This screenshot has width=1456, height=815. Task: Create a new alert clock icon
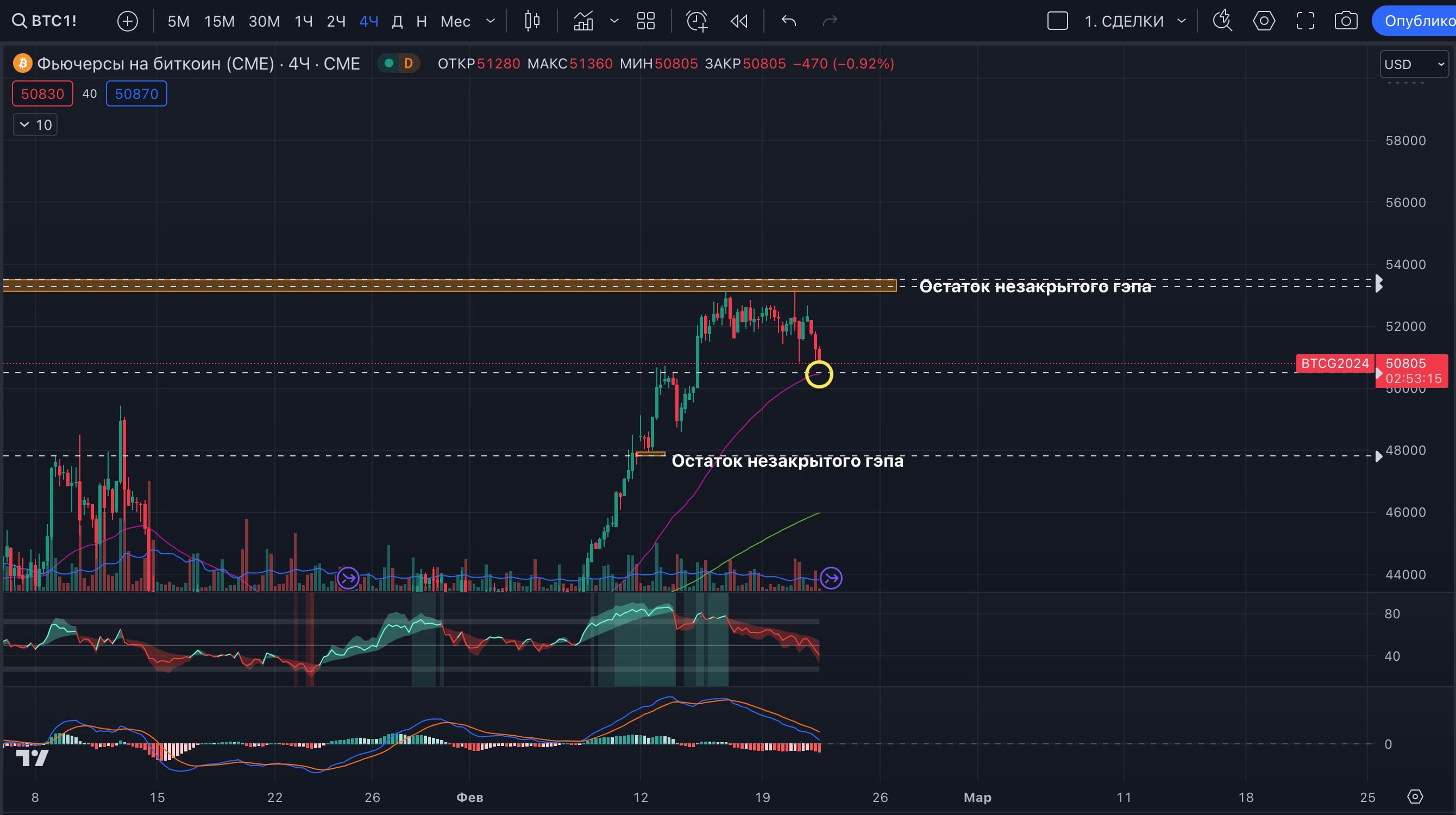coord(696,22)
